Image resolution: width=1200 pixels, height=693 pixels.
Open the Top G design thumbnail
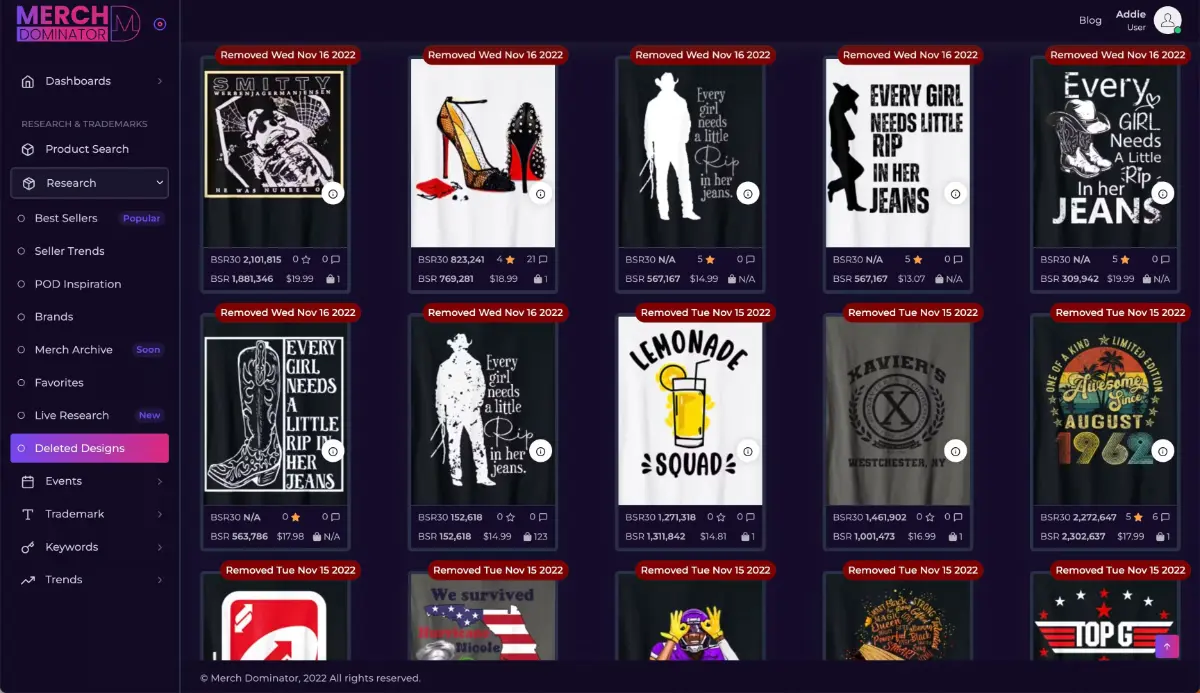(x=1103, y=617)
